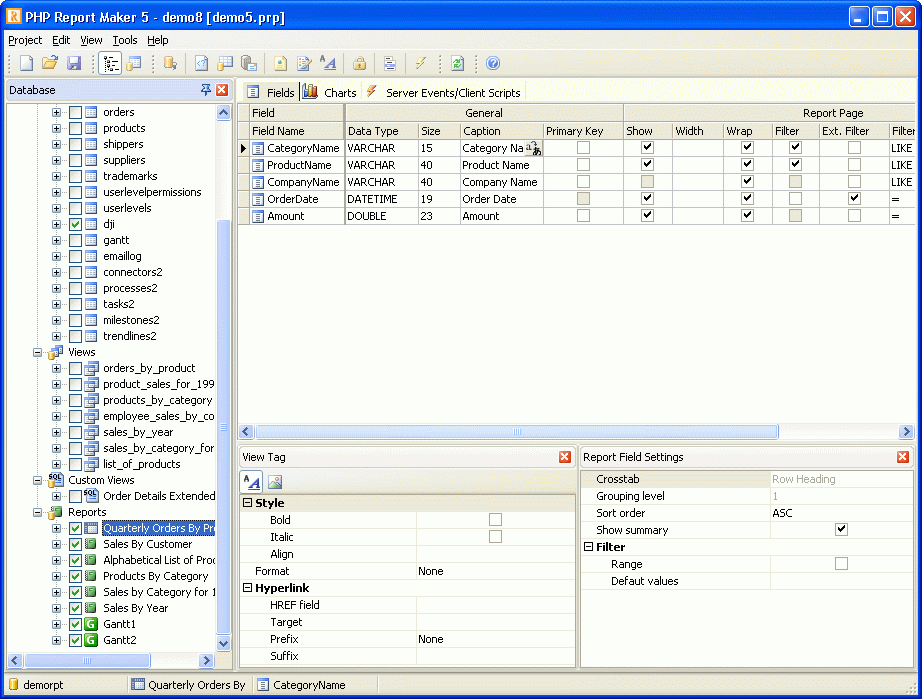Expand the Gantt1 report node

click(56, 624)
